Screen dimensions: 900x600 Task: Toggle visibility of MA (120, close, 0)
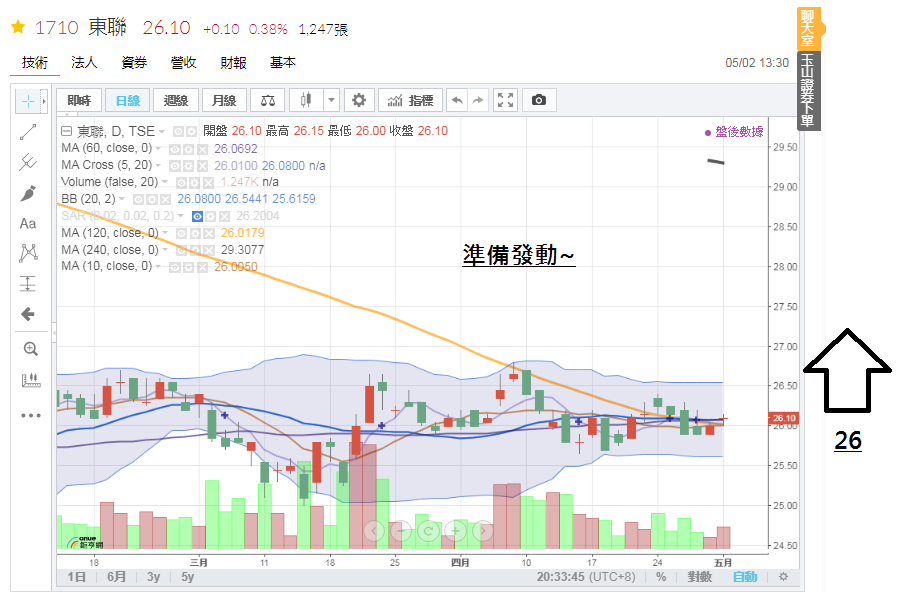point(181,234)
